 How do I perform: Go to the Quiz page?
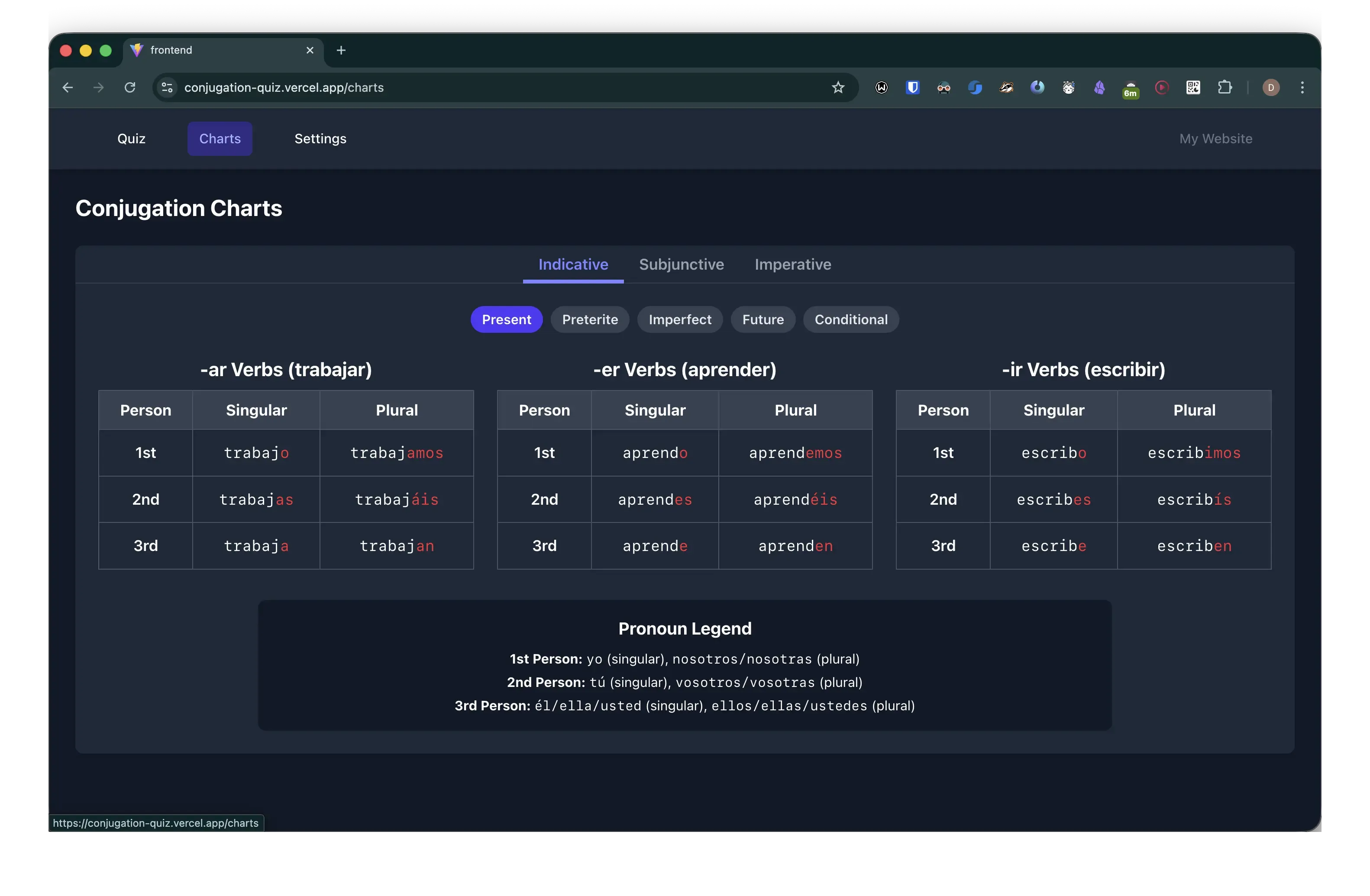click(131, 139)
